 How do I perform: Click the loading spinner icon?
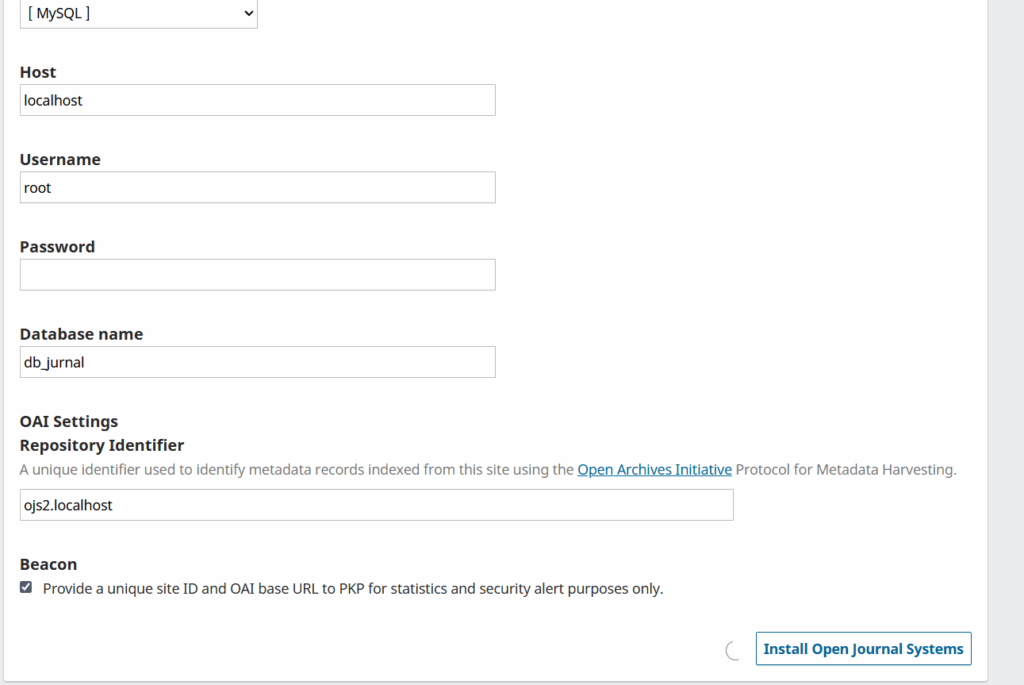(733, 650)
